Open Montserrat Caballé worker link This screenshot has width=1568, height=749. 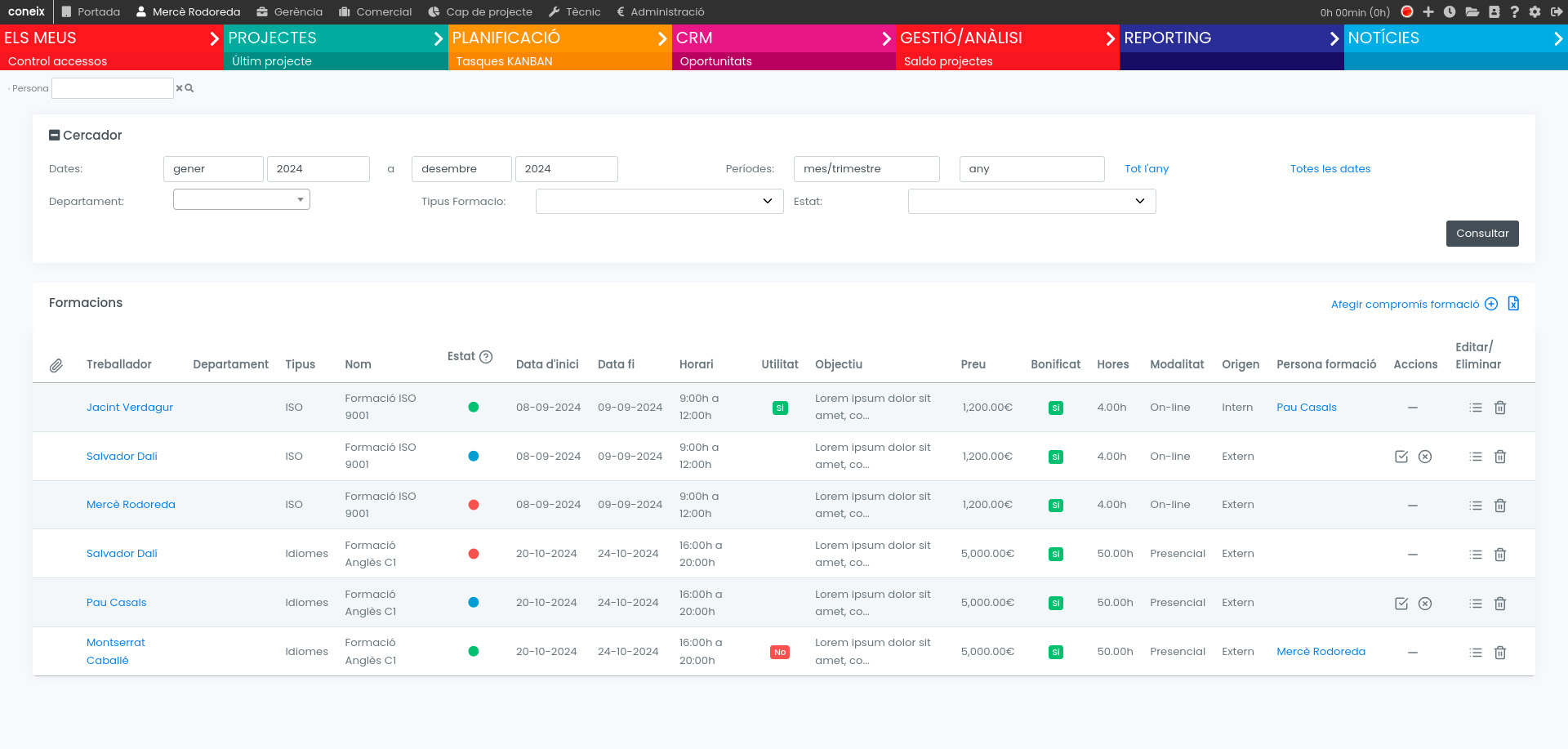tap(116, 652)
